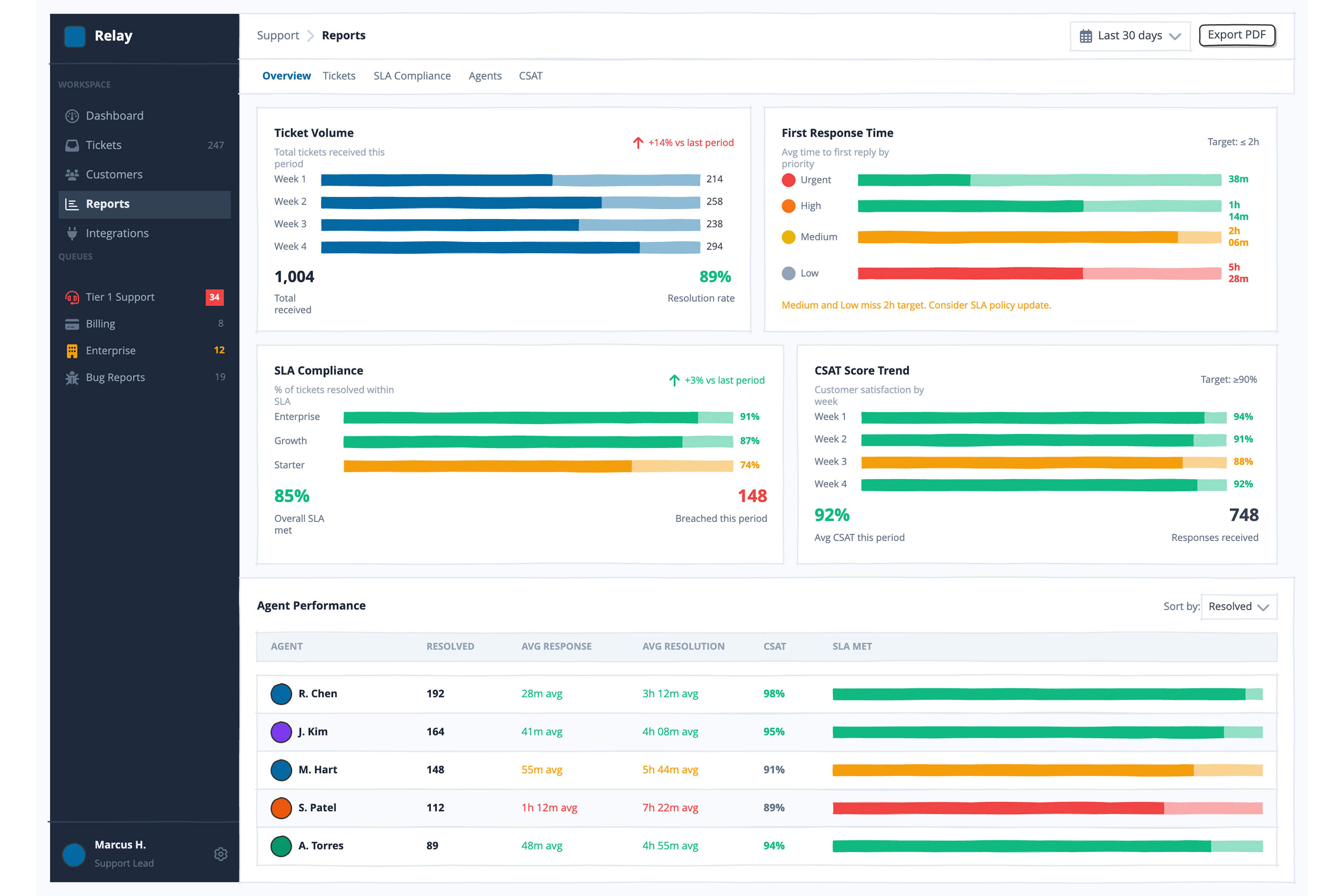Click M. Hart's avatar

point(280,770)
